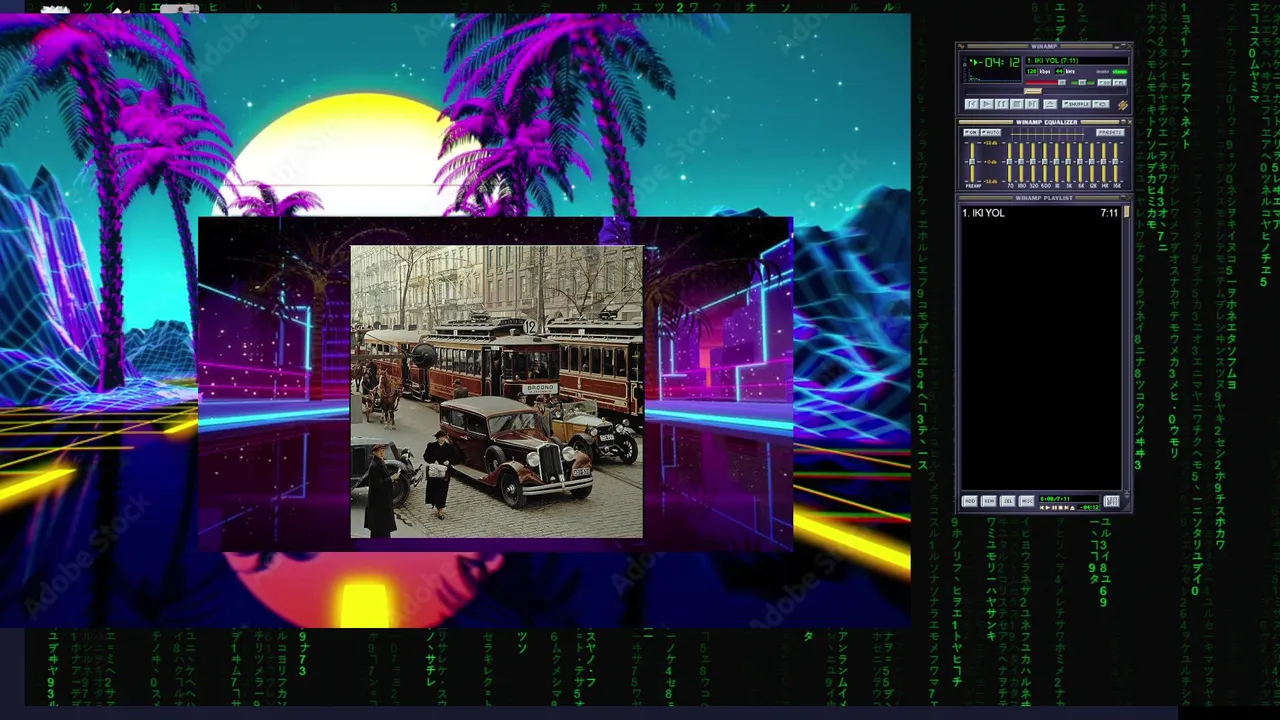The width and height of the screenshot is (1280, 720).
Task: Click the 600 Hz equalizer band slider
Action: (x=1045, y=162)
